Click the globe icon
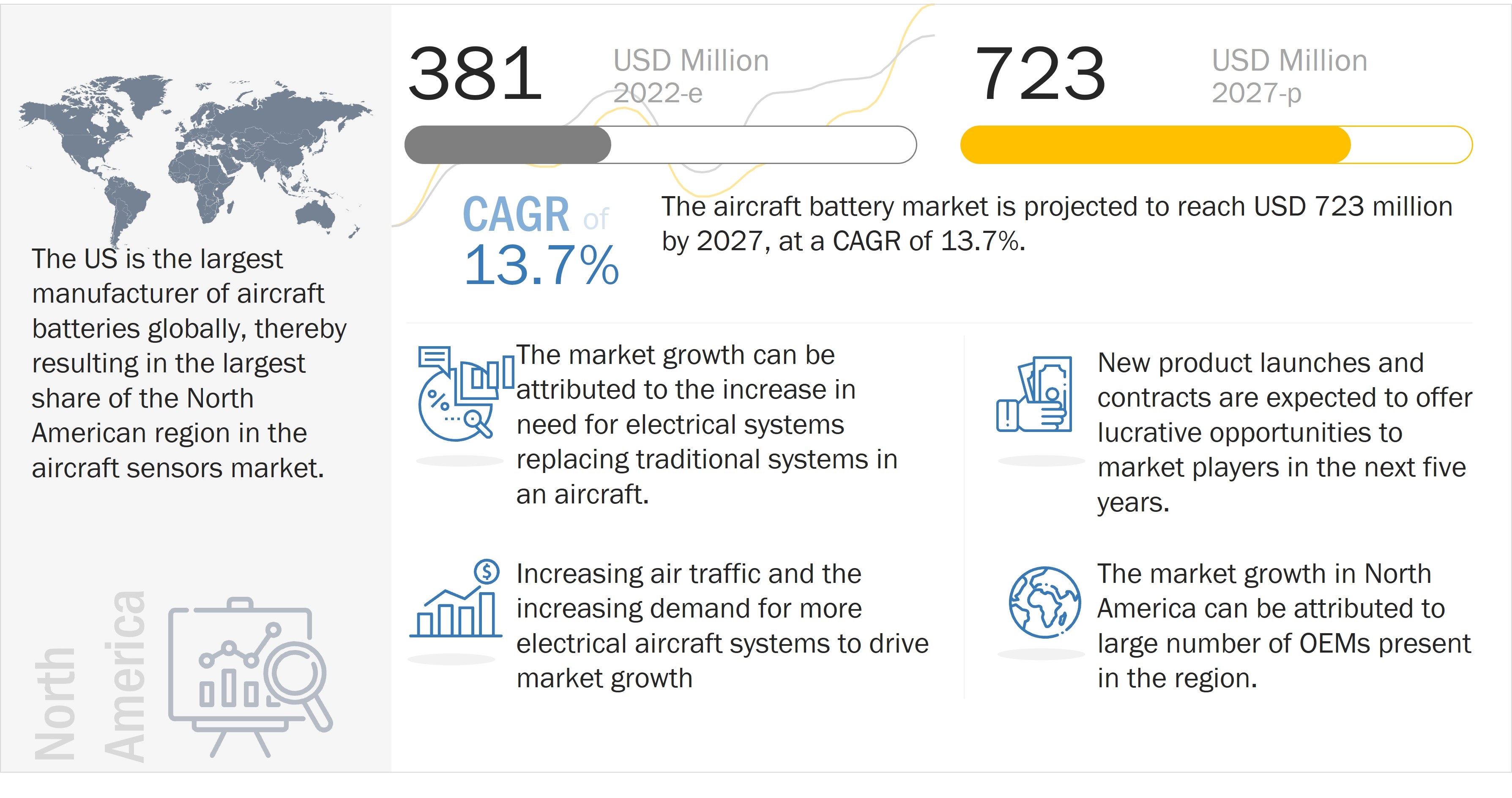 point(1044,602)
